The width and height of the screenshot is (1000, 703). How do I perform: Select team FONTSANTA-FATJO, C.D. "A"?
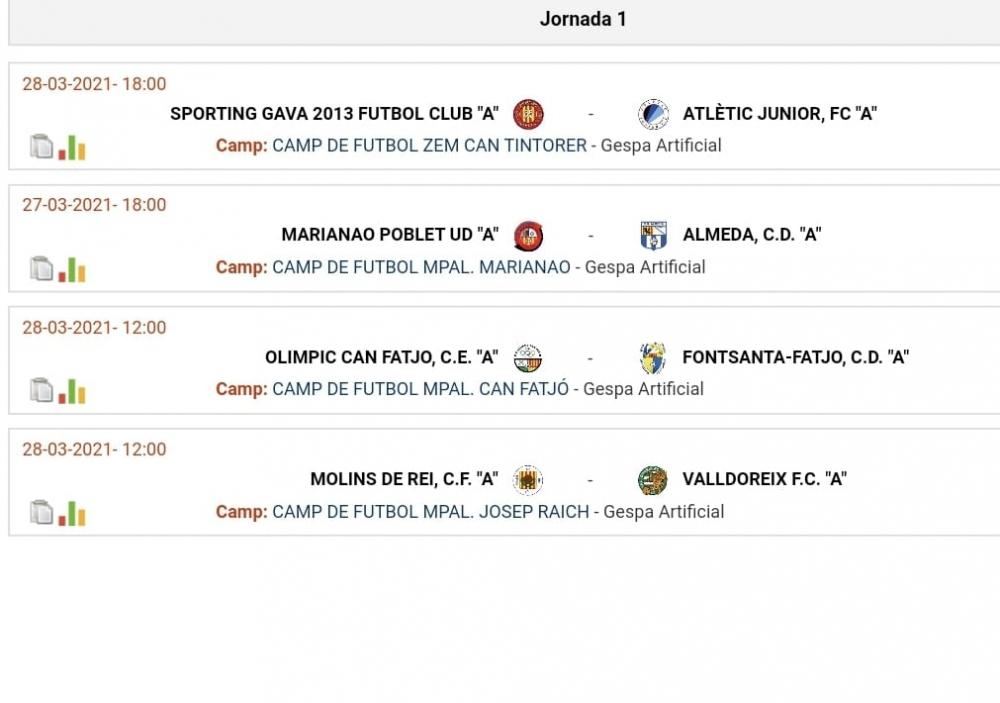pos(795,357)
